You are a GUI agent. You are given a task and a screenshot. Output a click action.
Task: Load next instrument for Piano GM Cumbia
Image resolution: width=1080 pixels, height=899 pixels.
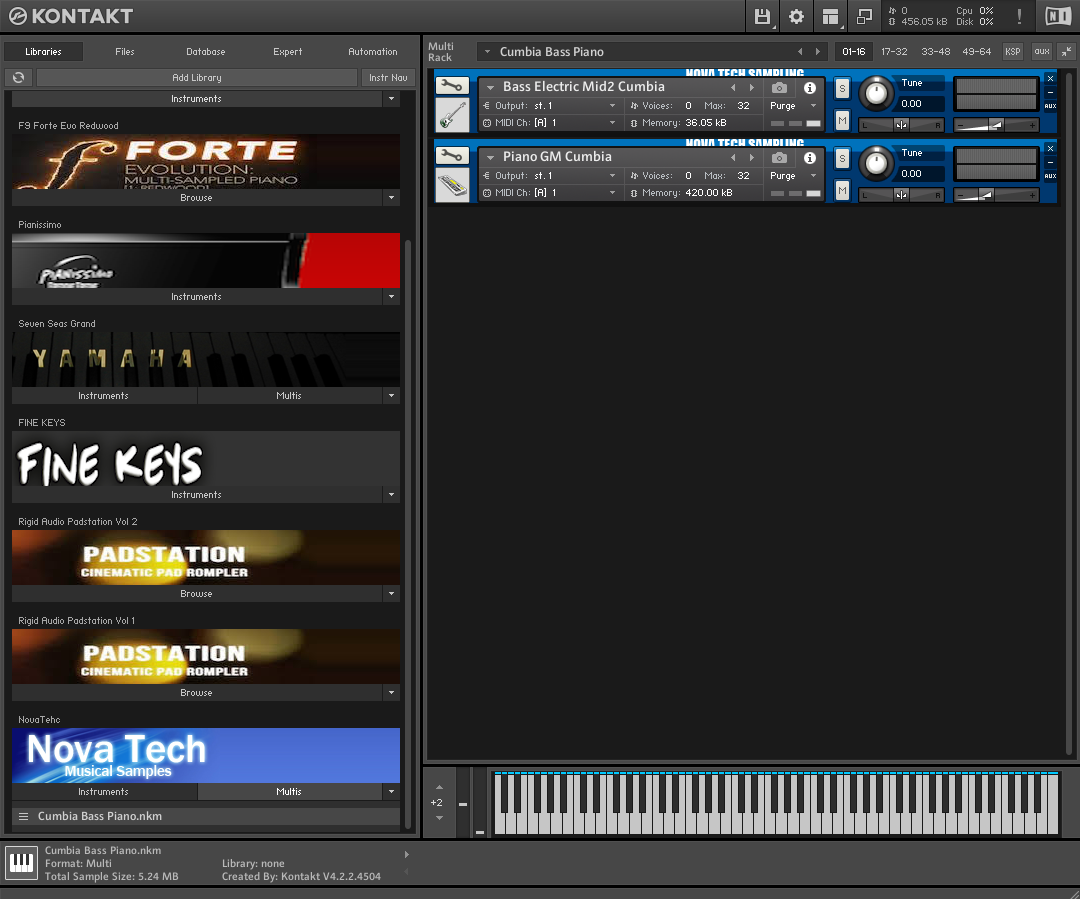pyautogui.click(x=751, y=158)
